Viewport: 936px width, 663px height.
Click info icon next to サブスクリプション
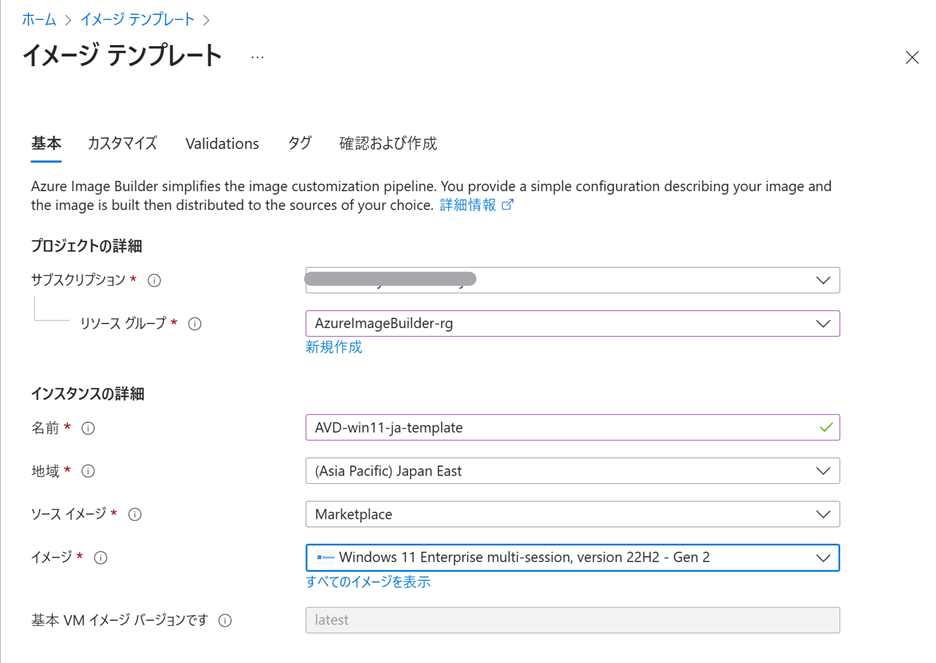click(154, 281)
